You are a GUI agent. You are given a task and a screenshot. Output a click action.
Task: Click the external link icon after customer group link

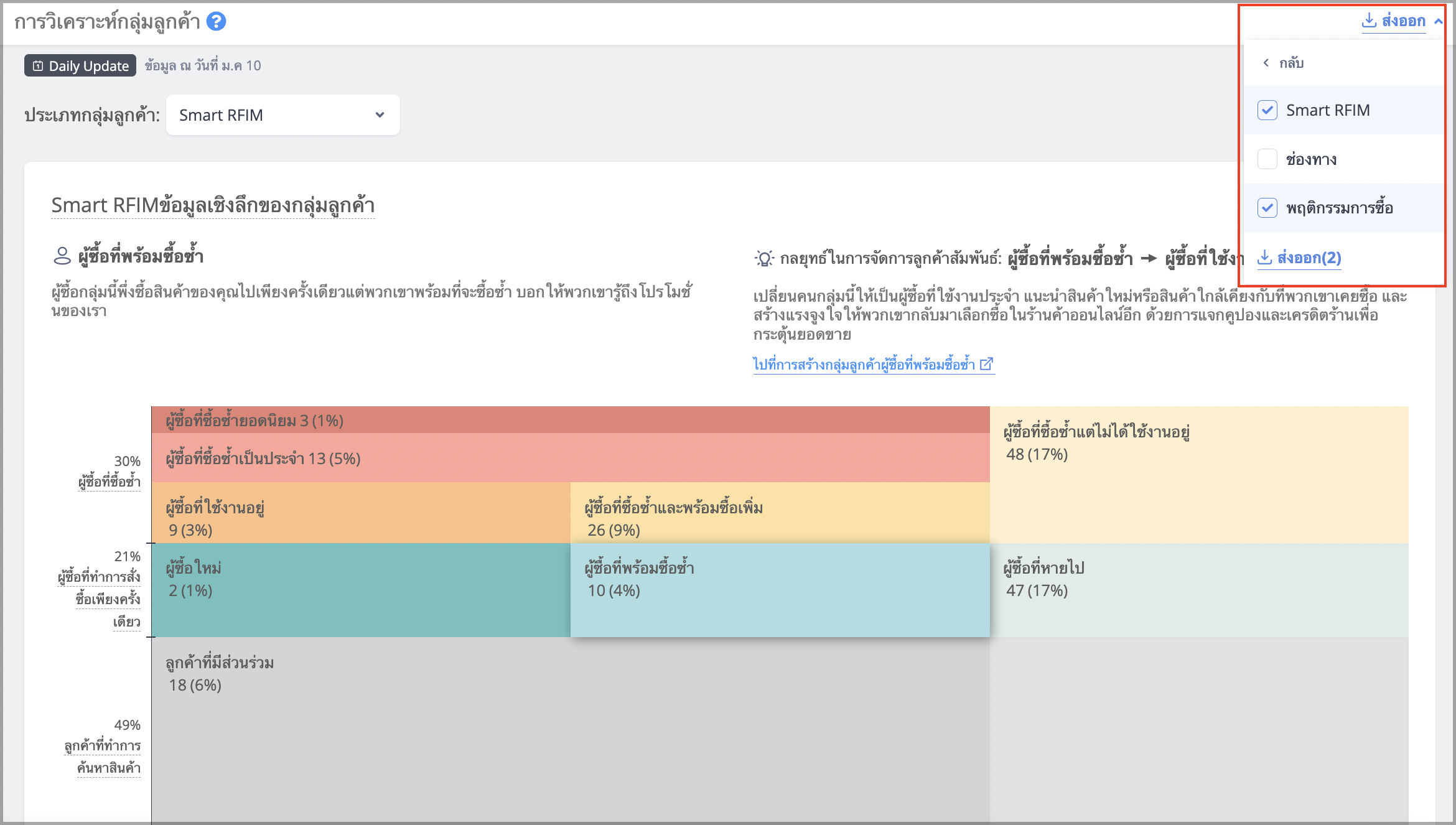click(x=986, y=364)
